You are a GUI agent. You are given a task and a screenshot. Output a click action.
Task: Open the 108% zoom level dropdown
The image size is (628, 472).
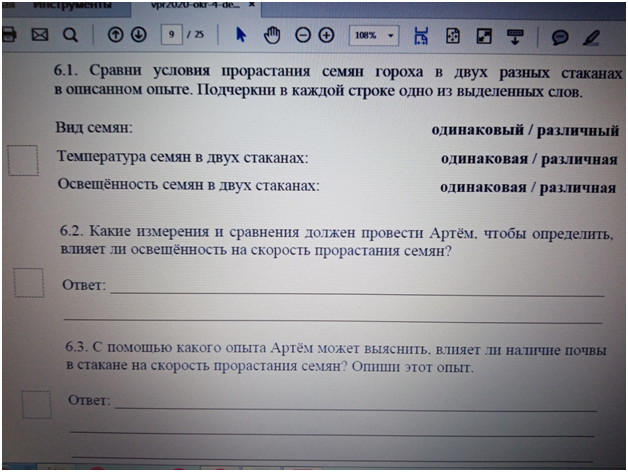point(374,35)
